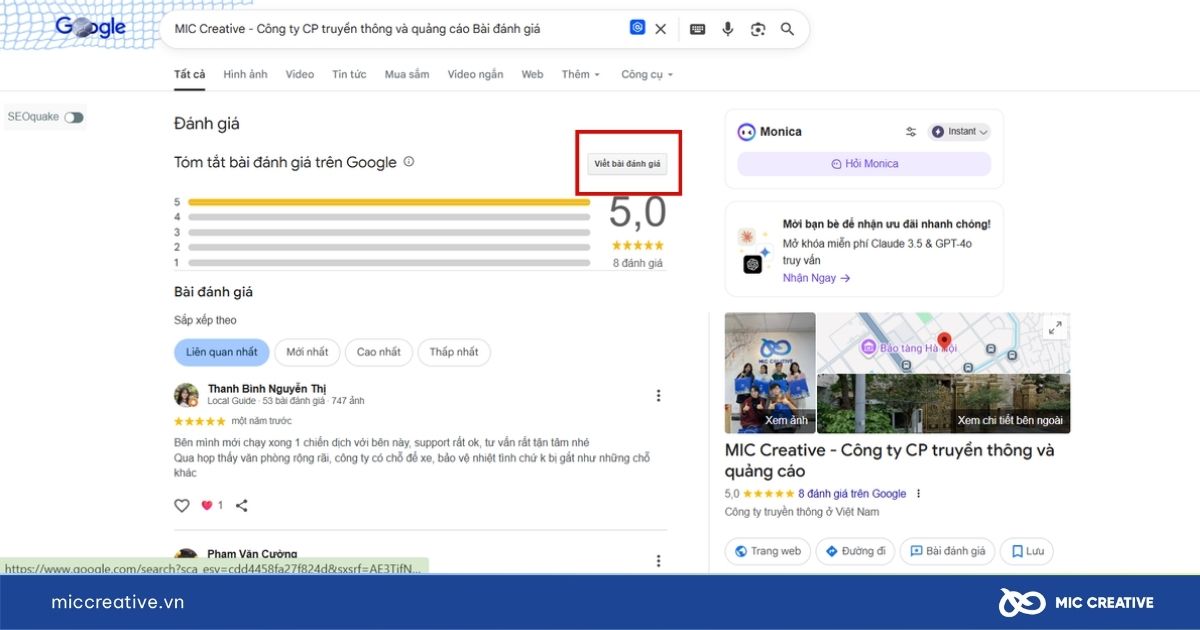Switch to the Tin tức tab
Image resolution: width=1200 pixels, height=630 pixels.
click(x=349, y=75)
